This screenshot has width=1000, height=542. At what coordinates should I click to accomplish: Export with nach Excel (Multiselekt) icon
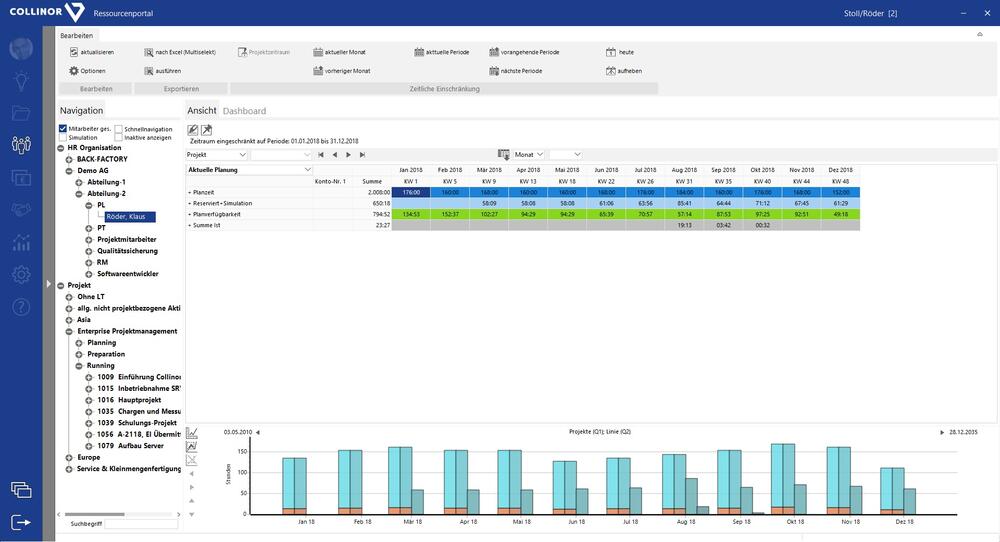click(148, 52)
